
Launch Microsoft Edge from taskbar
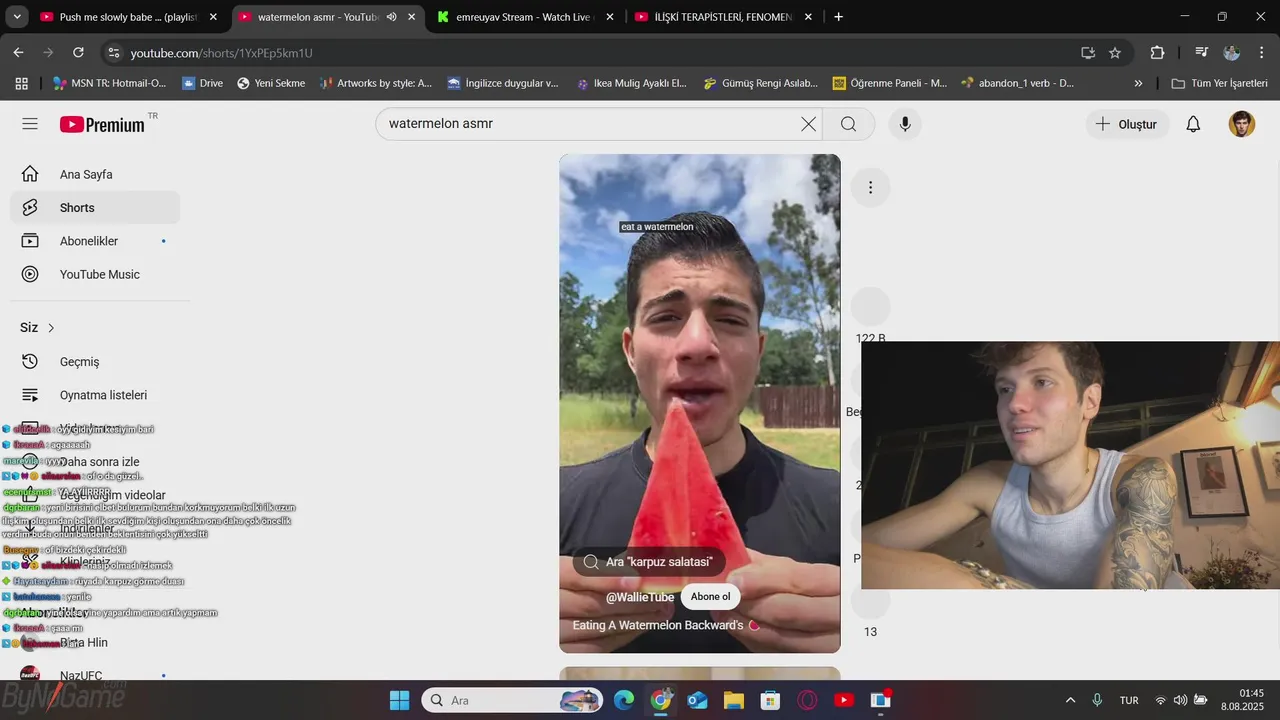624,700
